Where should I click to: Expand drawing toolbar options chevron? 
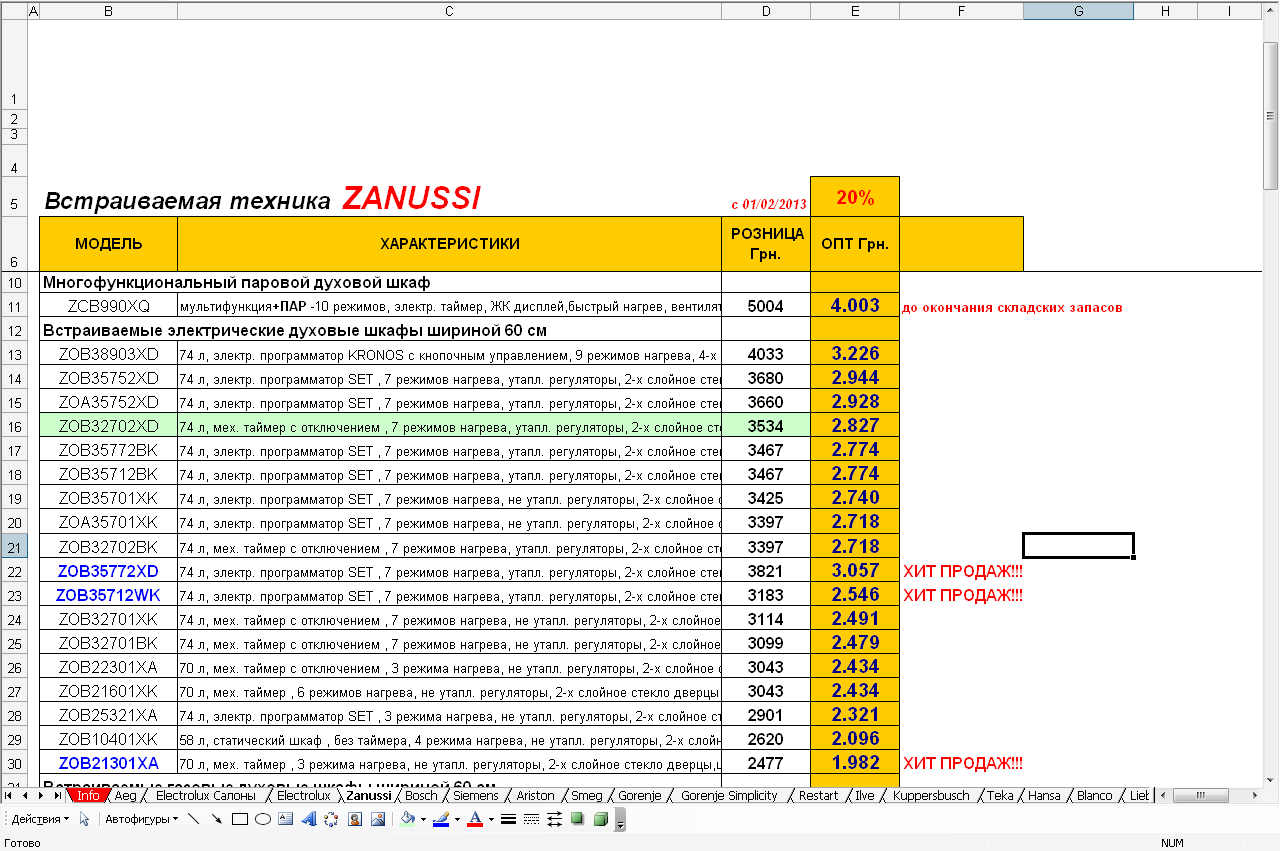click(x=620, y=820)
